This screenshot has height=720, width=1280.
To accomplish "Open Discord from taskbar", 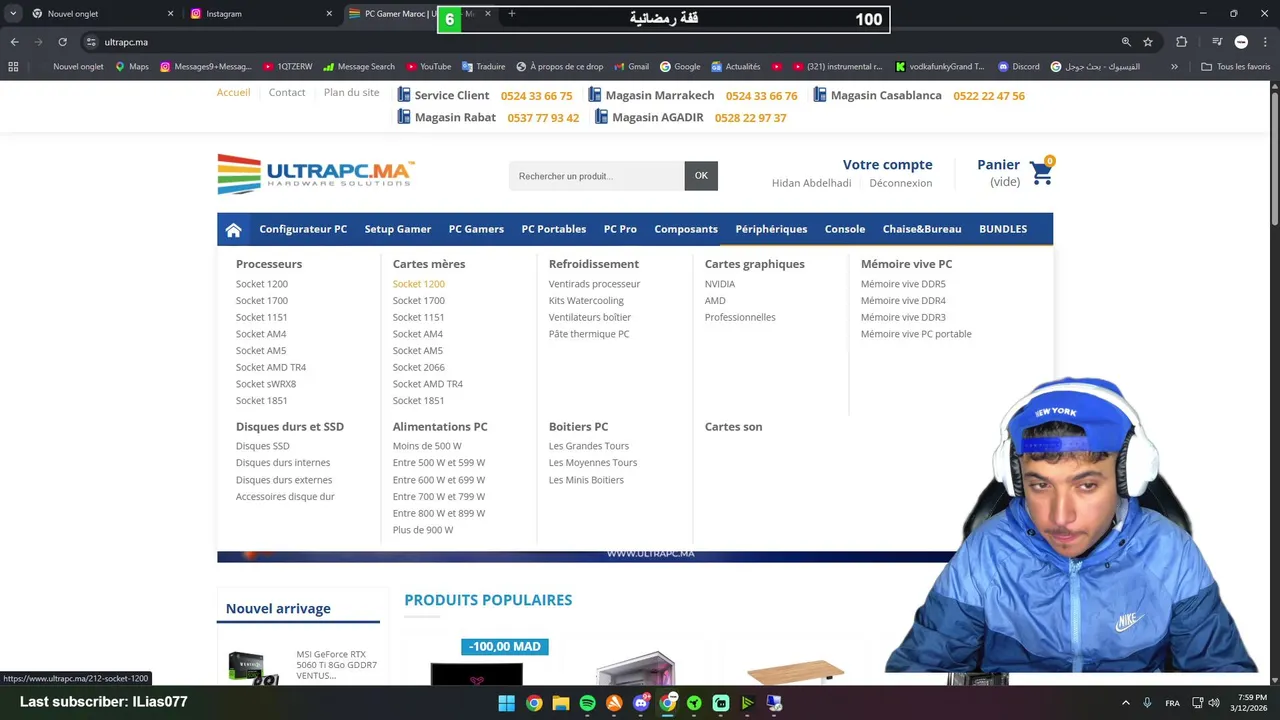I will click(x=640, y=703).
